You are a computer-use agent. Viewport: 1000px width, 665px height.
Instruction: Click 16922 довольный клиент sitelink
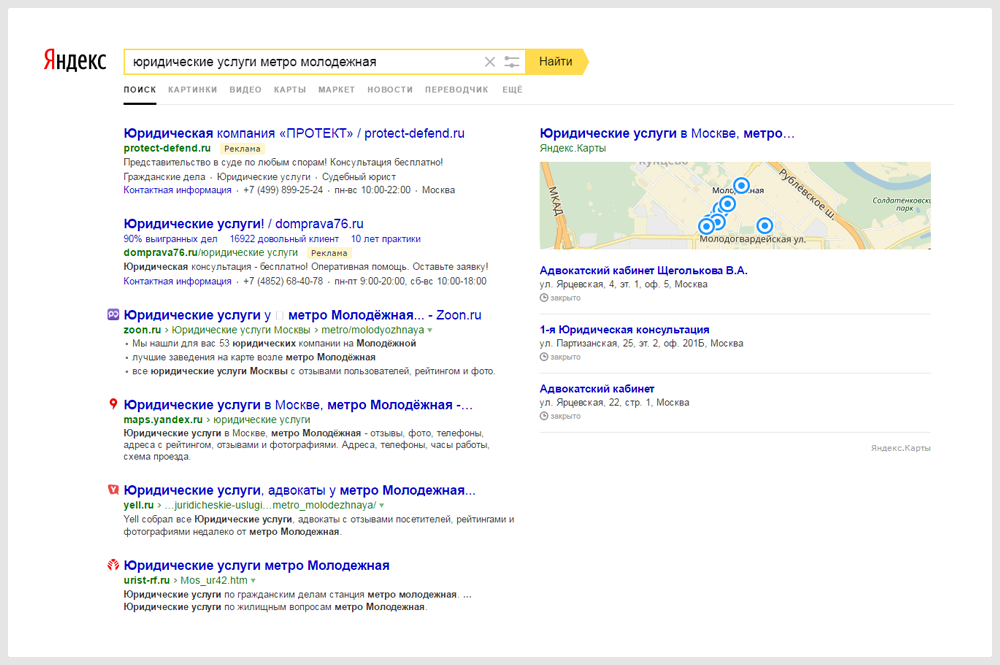[284, 239]
